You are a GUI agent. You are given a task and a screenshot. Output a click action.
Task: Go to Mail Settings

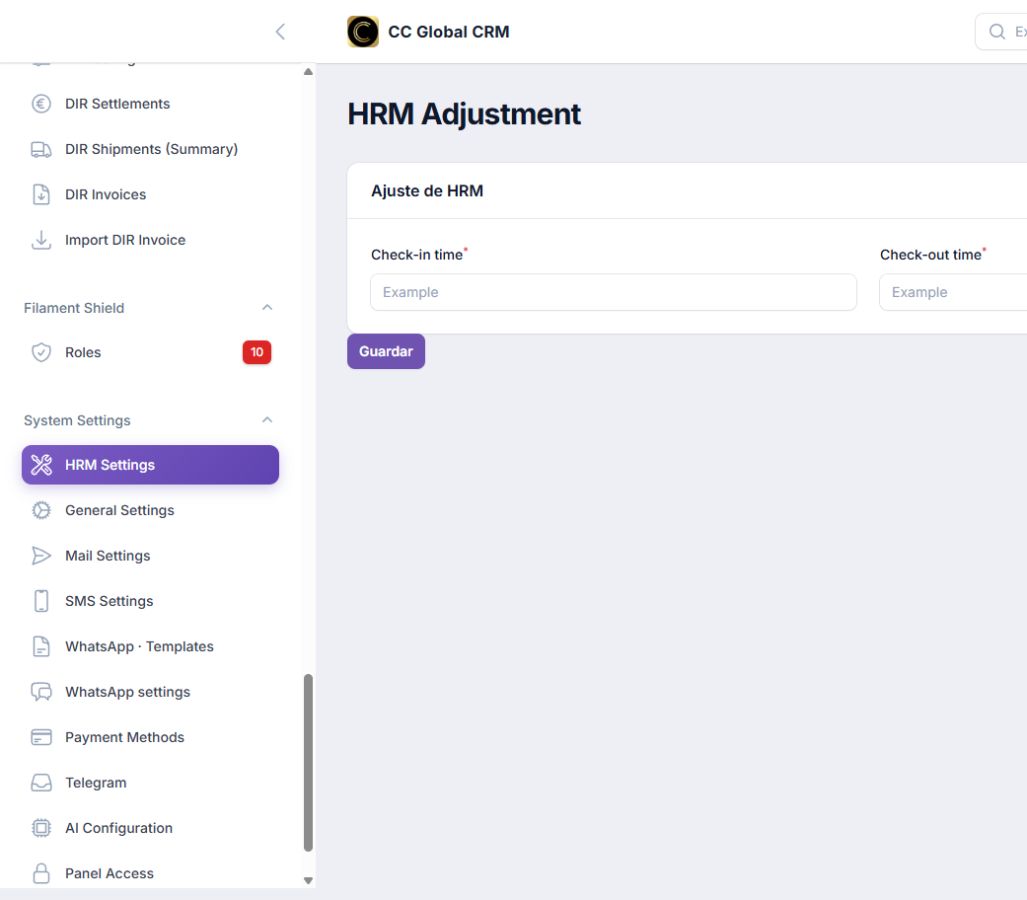pyautogui.click(x=150, y=555)
